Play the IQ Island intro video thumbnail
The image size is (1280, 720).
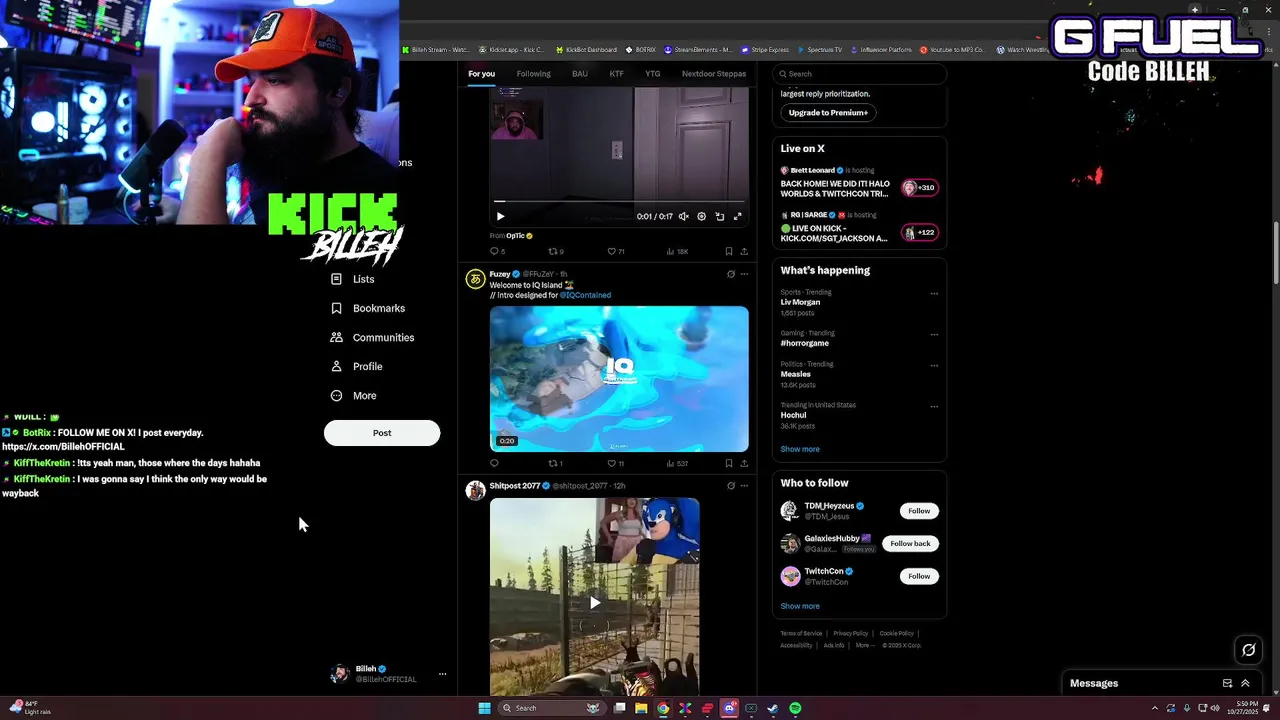pyautogui.click(x=619, y=379)
